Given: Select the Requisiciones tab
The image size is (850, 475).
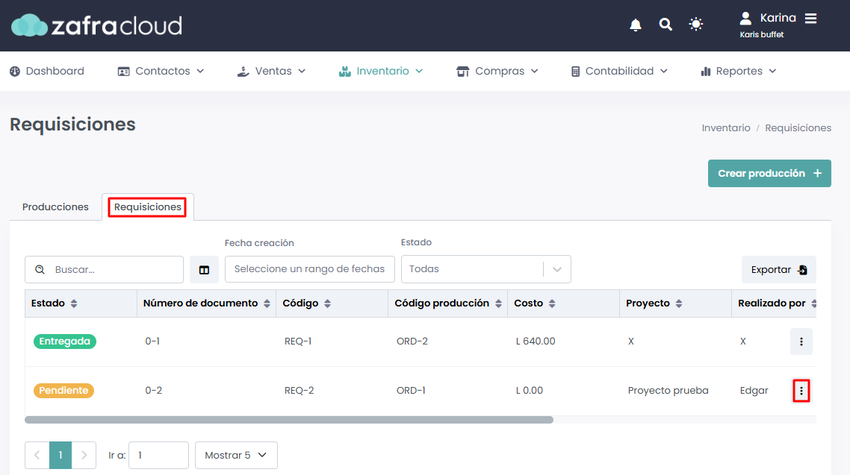Looking at the screenshot, I should click(147, 207).
